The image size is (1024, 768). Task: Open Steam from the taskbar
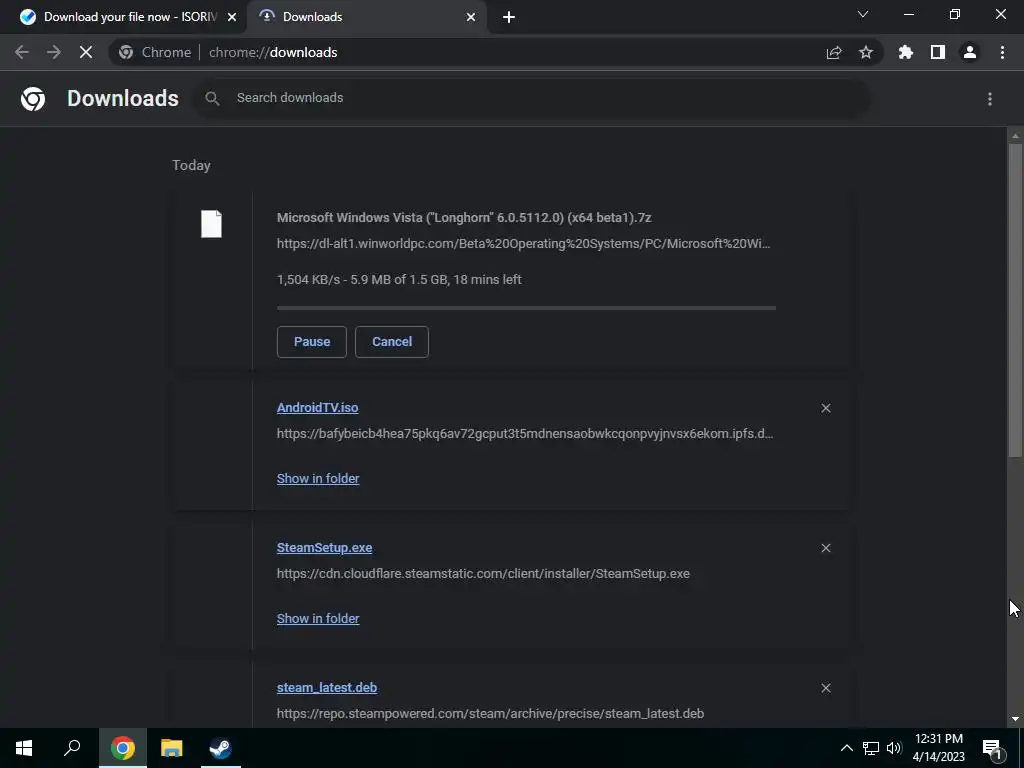[x=220, y=748]
